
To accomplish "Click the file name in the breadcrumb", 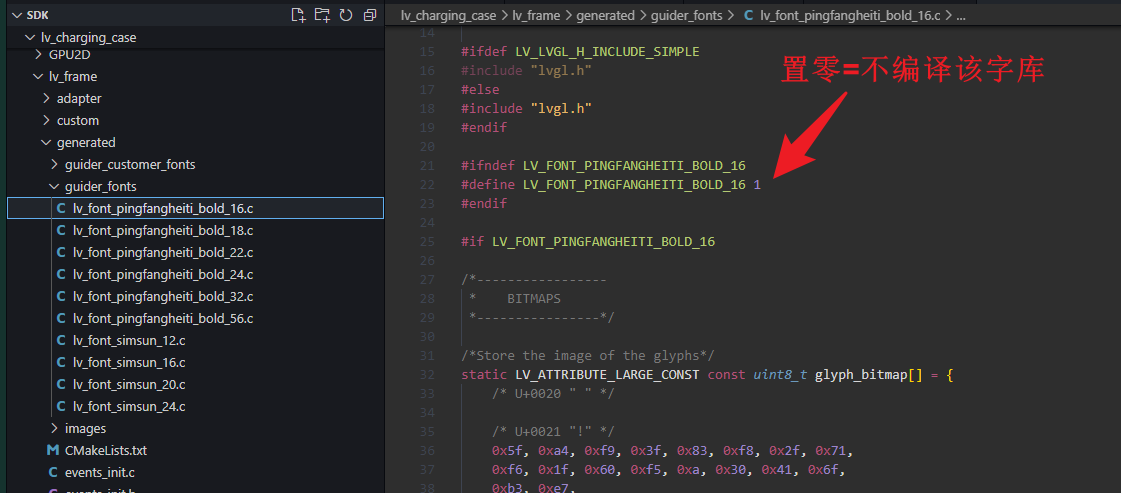I will 850,15.
